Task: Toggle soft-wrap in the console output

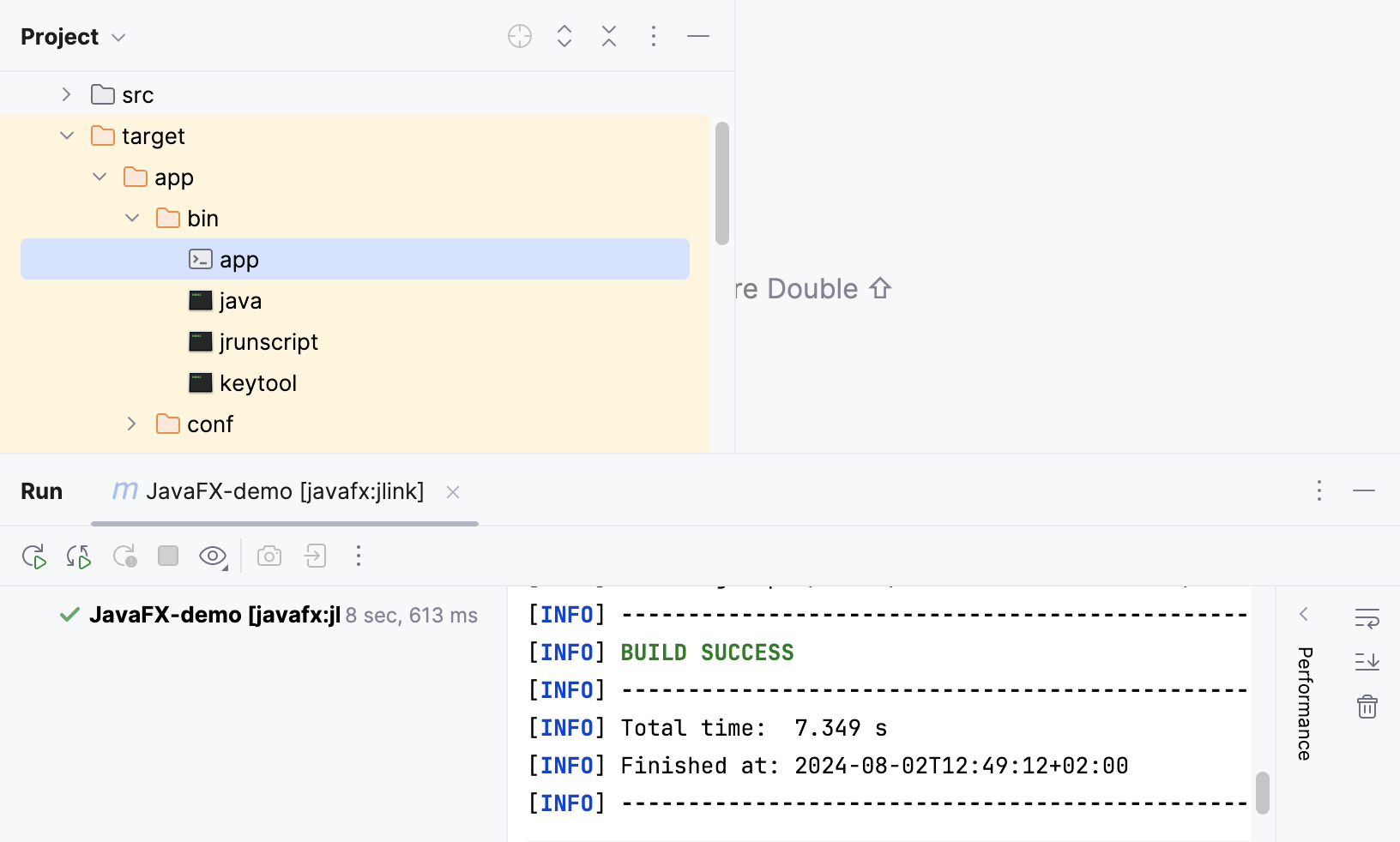Action: pos(1367,617)
